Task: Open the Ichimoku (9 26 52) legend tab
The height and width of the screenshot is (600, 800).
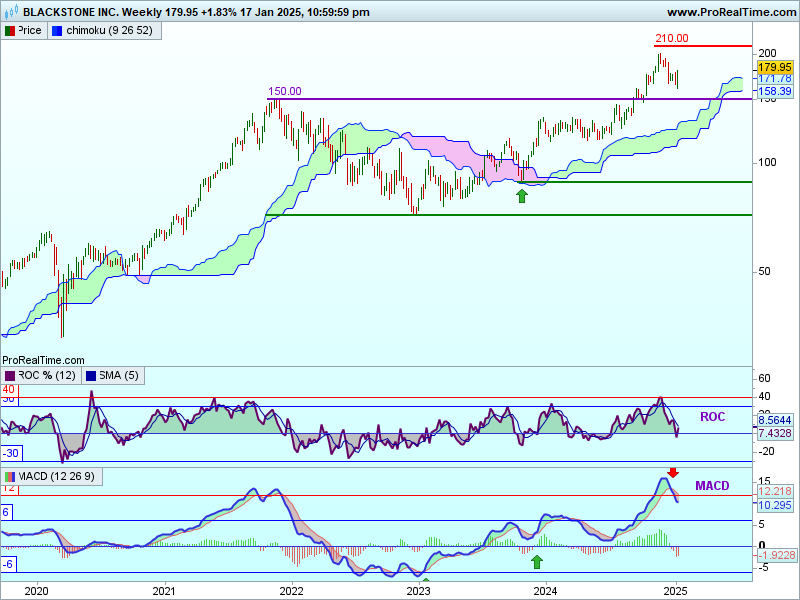Action: [x=105, y=31]
